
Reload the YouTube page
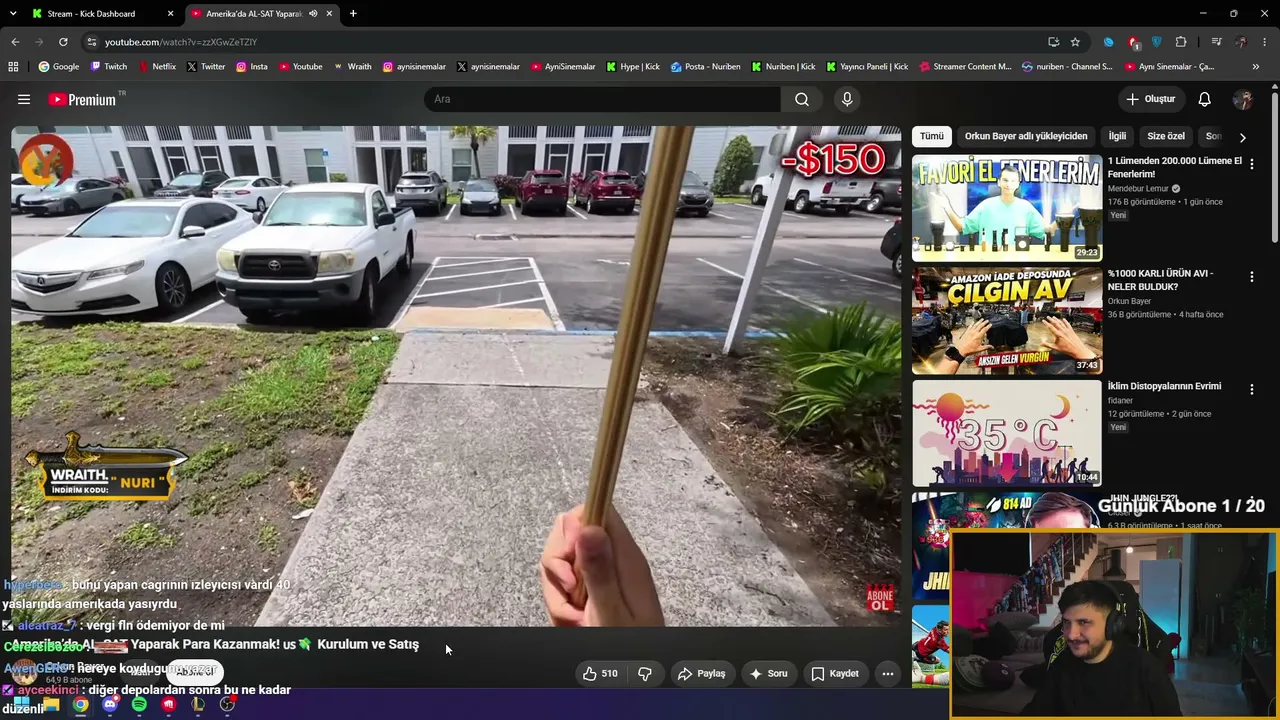click(63, 42)
